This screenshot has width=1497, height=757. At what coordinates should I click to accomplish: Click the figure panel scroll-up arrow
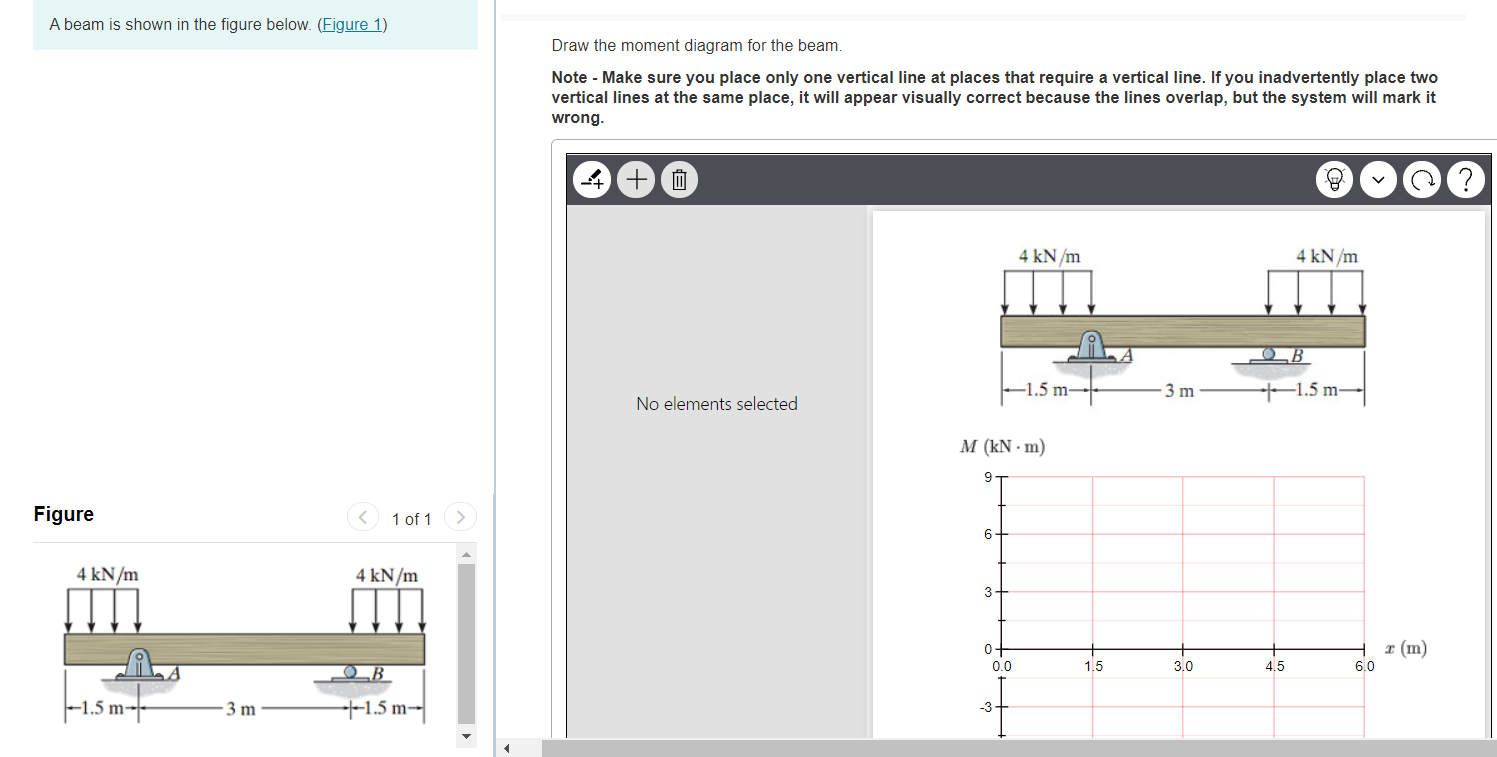pyautogui.click(x=466, y=555)
